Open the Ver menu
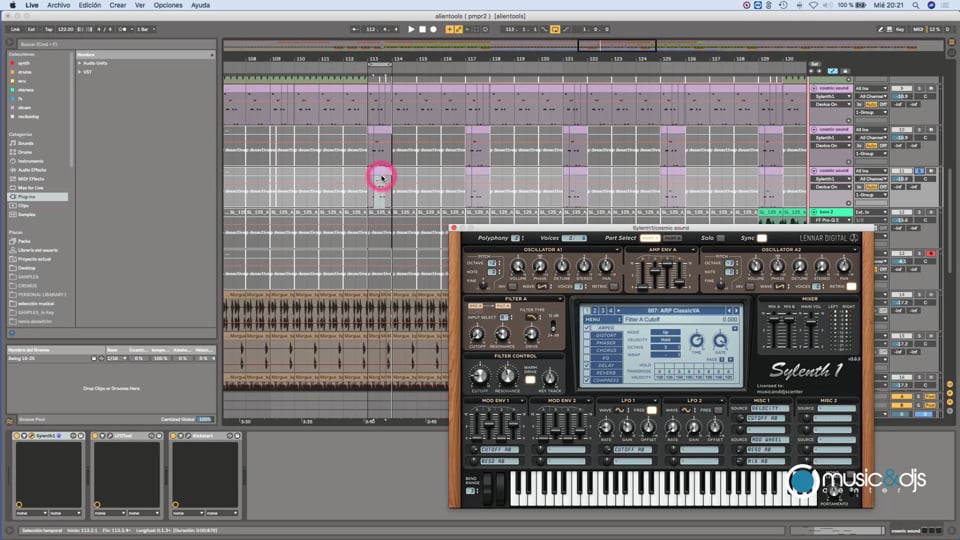Image resolution: width=960 pixels, height=540 pixels. tap(140, 5)
